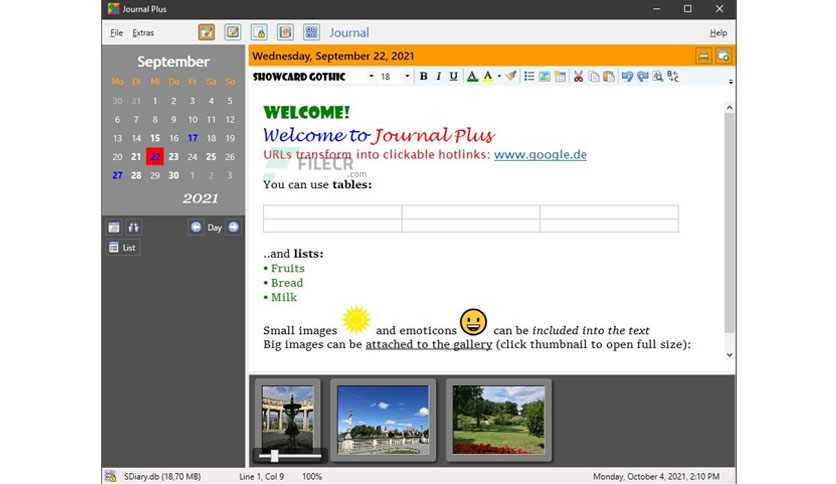This screenshot has width=836, height=484.
Task: Click the sun image in the text
Action: (356, 320)
